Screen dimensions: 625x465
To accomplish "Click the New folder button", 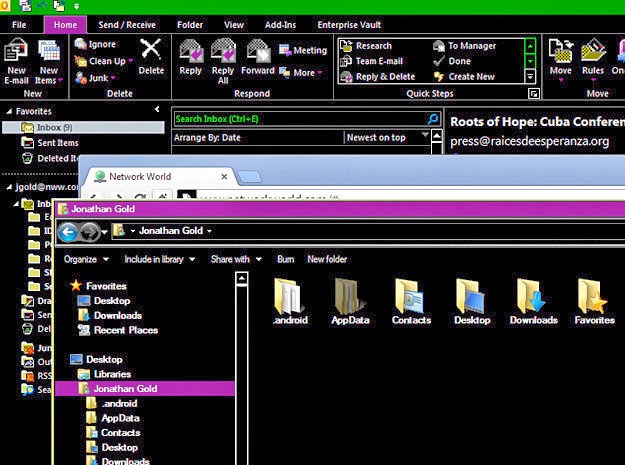I will tap(327, 259).
